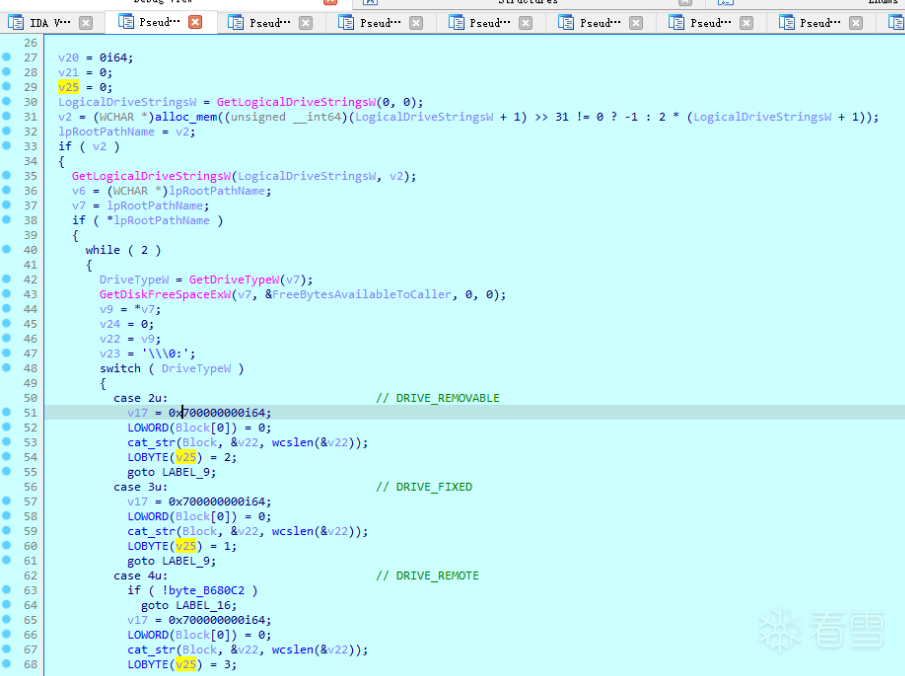Select highlighted v25 on line 29
This screenshot has width=905, height=676.
pyautogui.click(x=68, y=87)
